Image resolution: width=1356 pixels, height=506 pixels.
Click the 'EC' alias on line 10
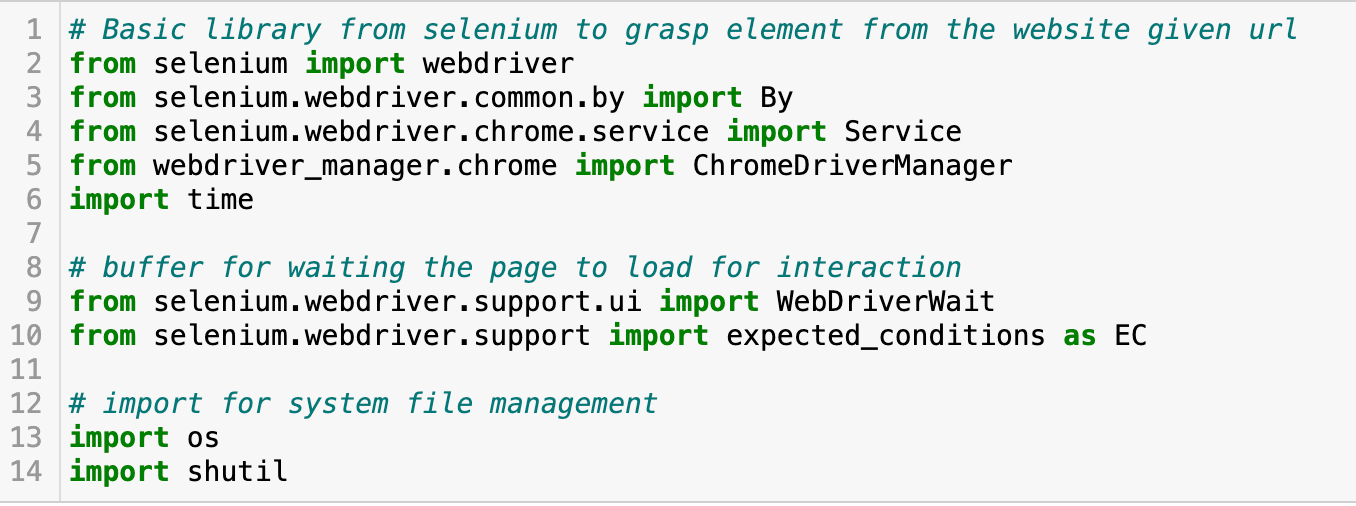coord(1130,336)
